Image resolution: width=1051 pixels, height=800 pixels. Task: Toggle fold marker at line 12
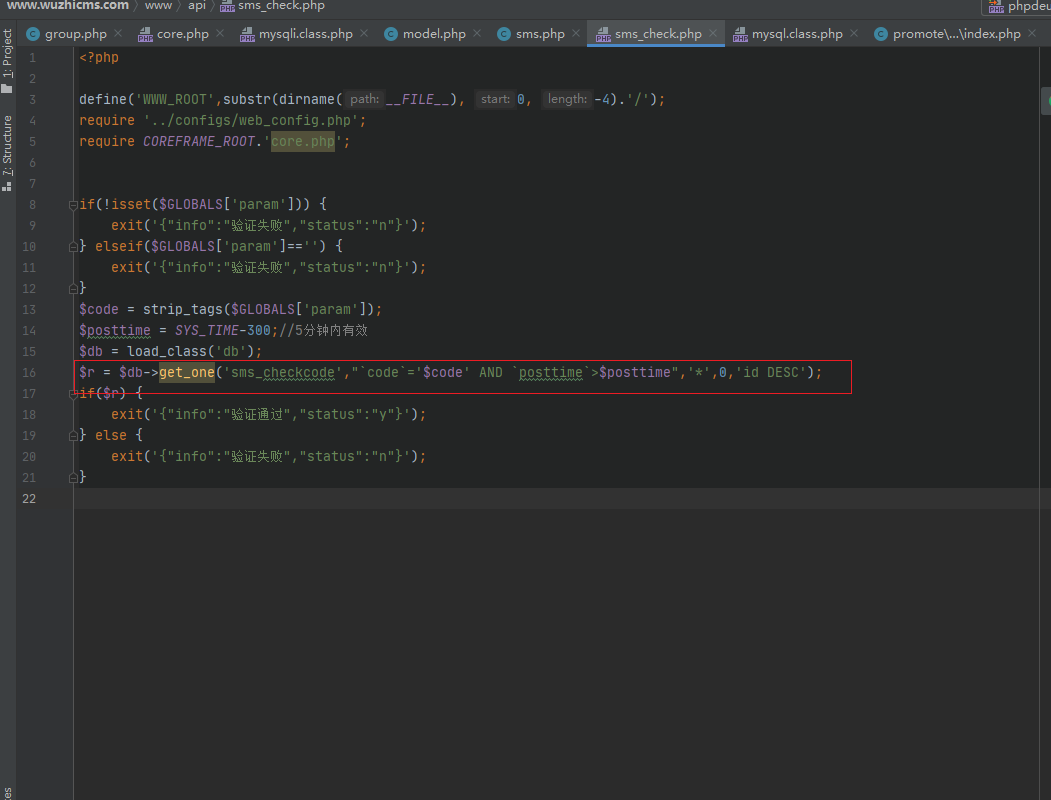(73, 289)
